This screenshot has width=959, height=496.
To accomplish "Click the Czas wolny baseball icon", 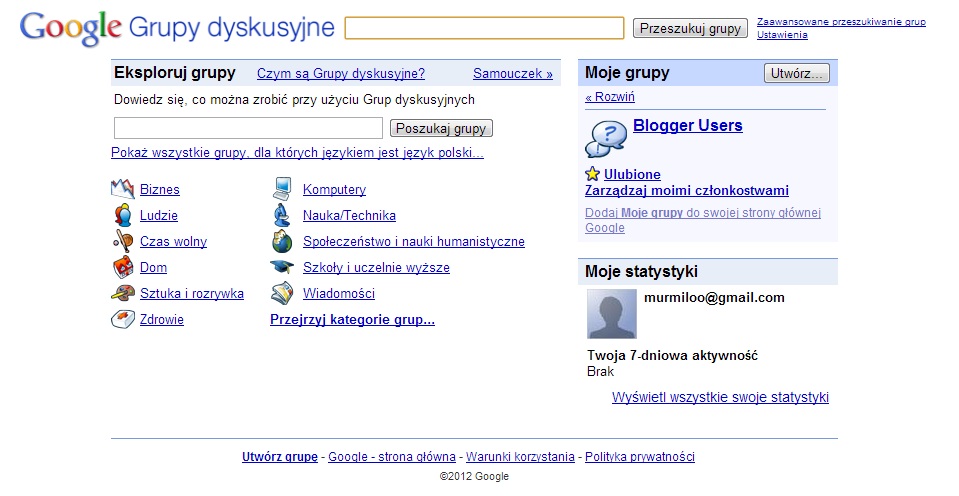I will (x=122, y=241).
